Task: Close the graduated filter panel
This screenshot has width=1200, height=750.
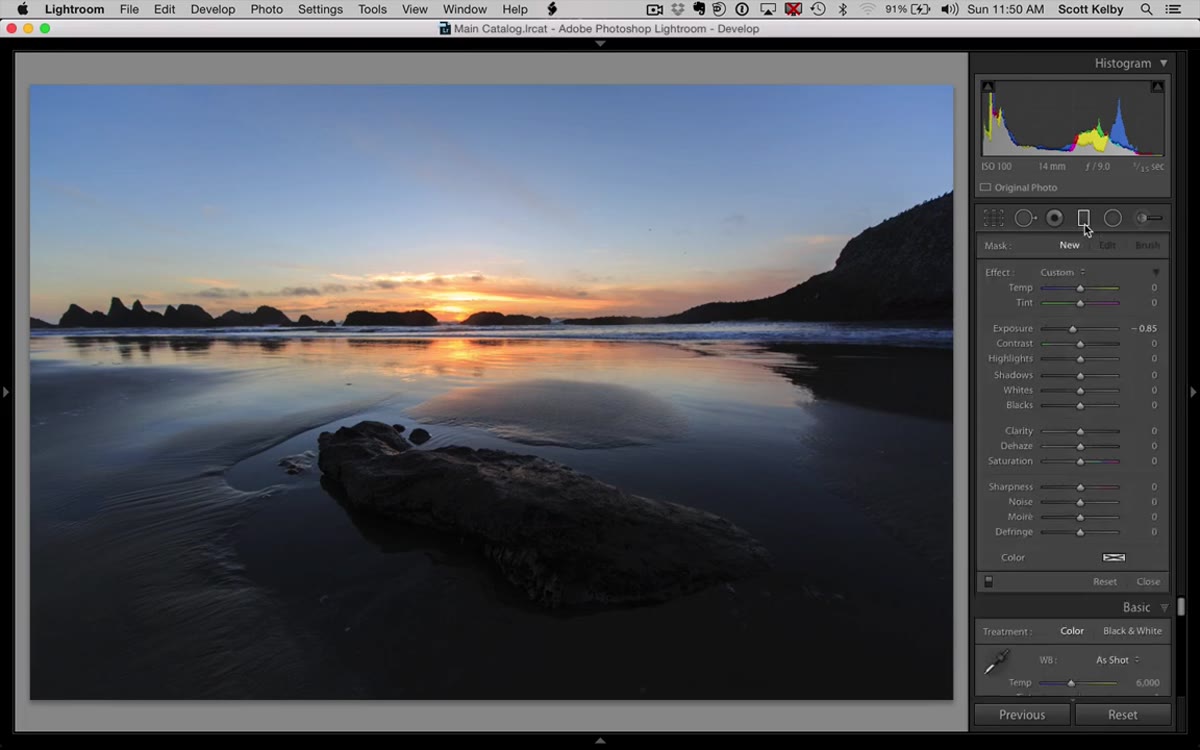Action: pyautogui.click(x=1148, y=581)
